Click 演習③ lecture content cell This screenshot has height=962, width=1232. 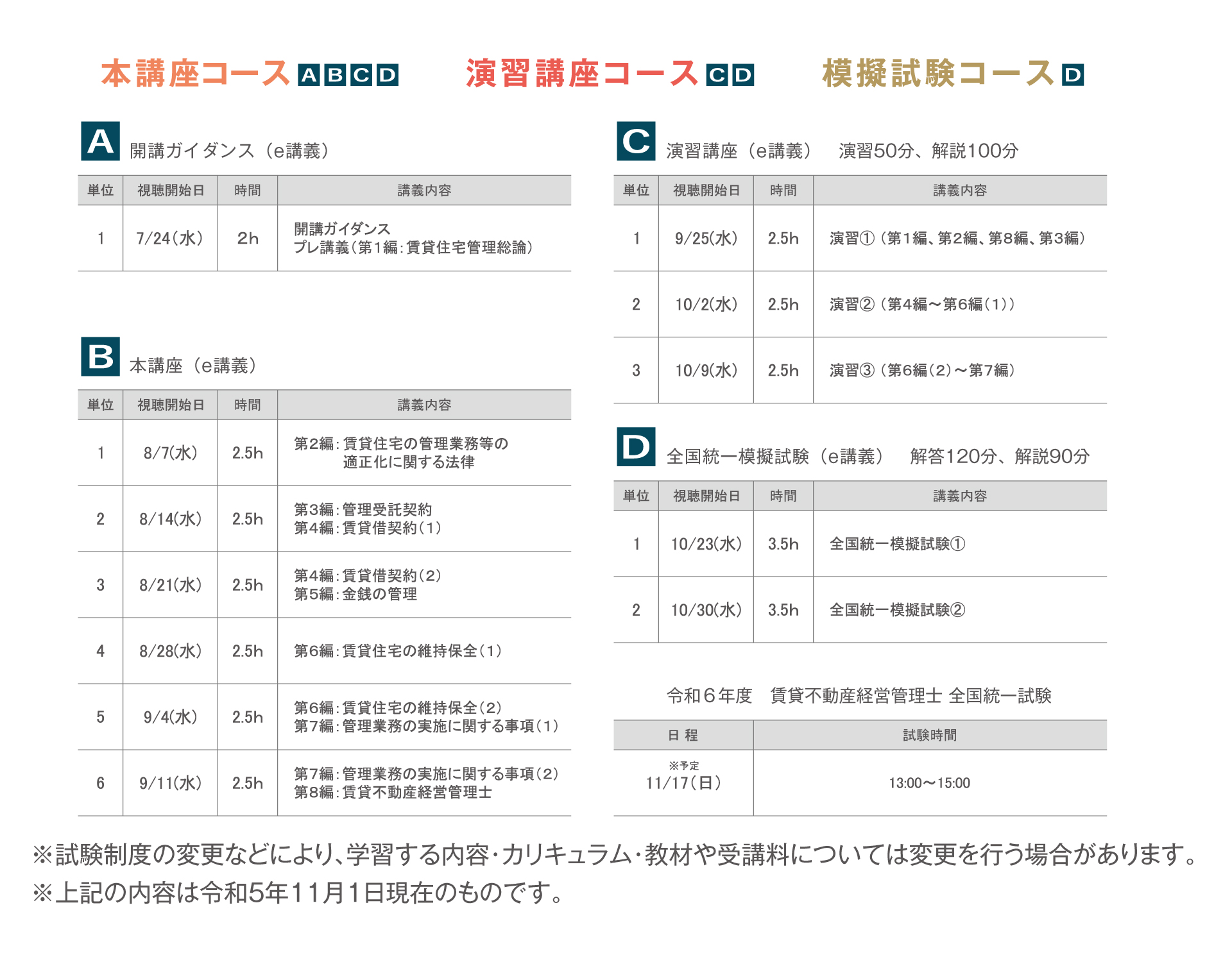pos(960,370)
